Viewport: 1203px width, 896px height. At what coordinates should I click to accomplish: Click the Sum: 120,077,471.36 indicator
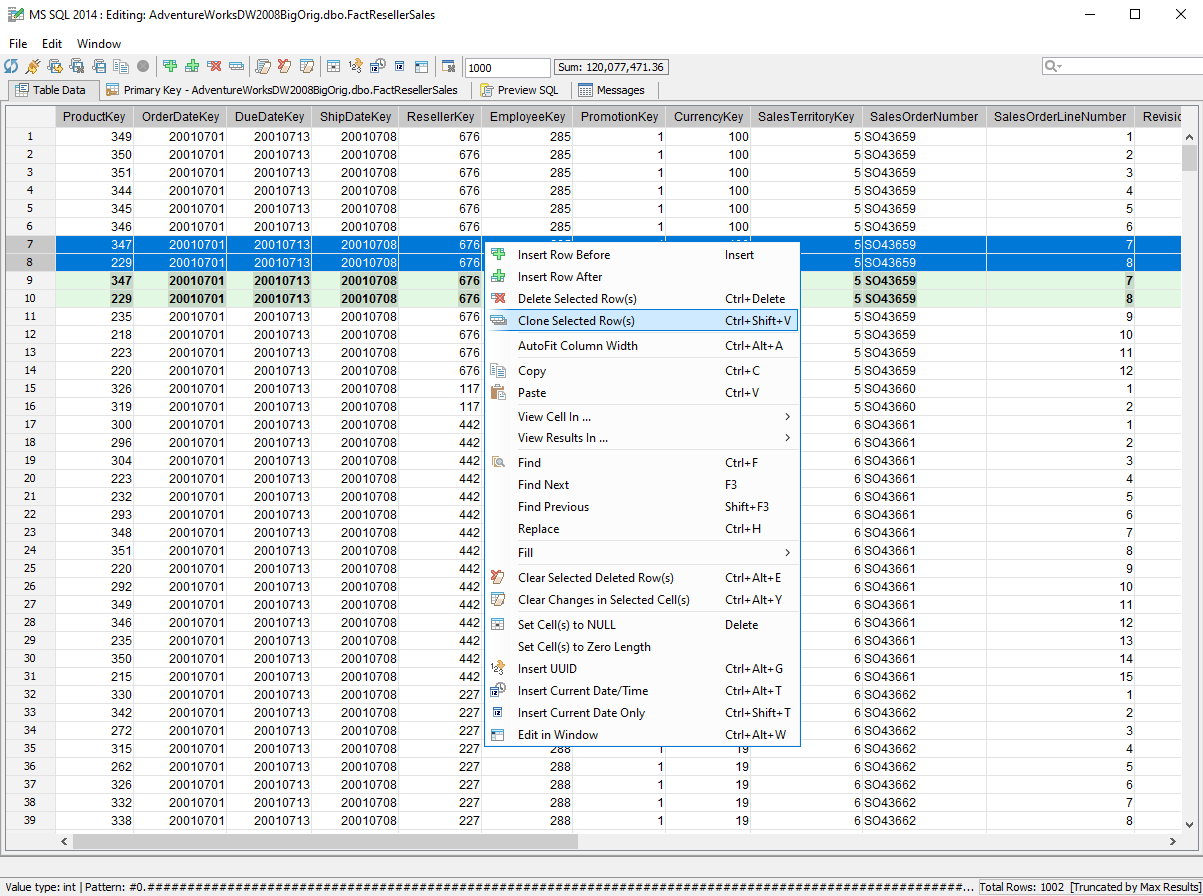tap(611, 67)
